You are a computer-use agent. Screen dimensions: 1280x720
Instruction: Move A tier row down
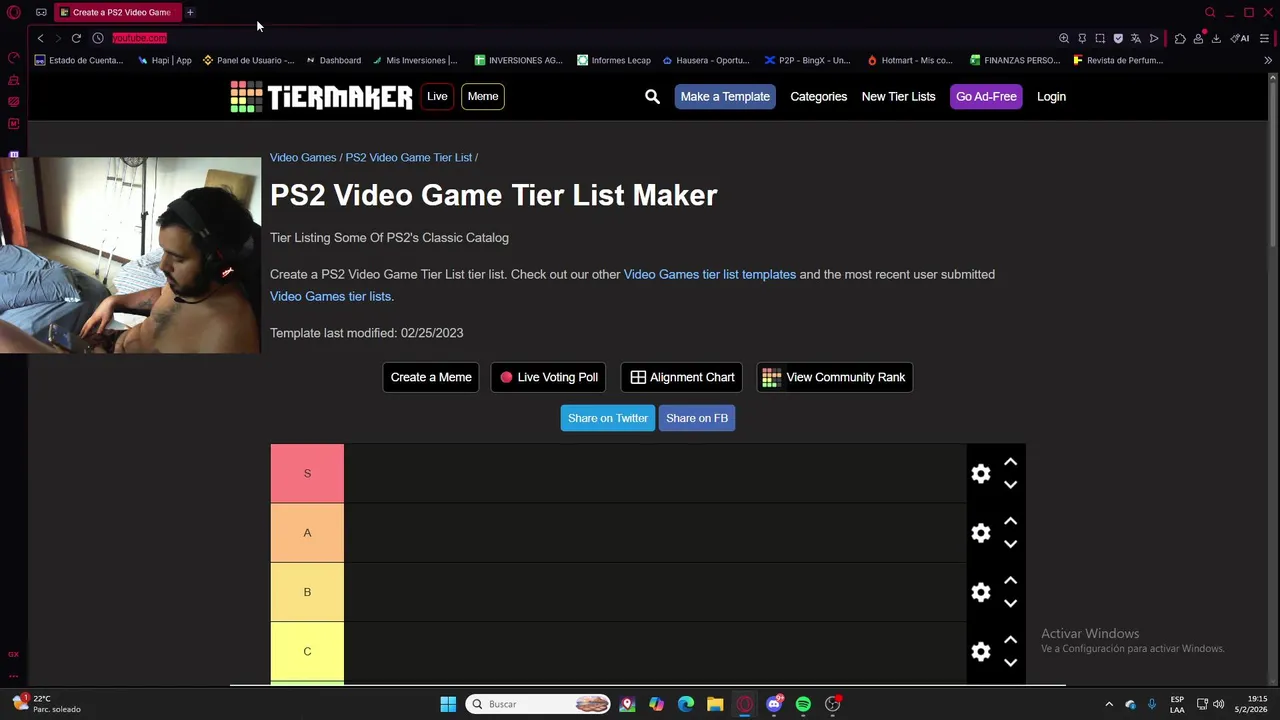pyautogui.click(x=1010, y=544)
